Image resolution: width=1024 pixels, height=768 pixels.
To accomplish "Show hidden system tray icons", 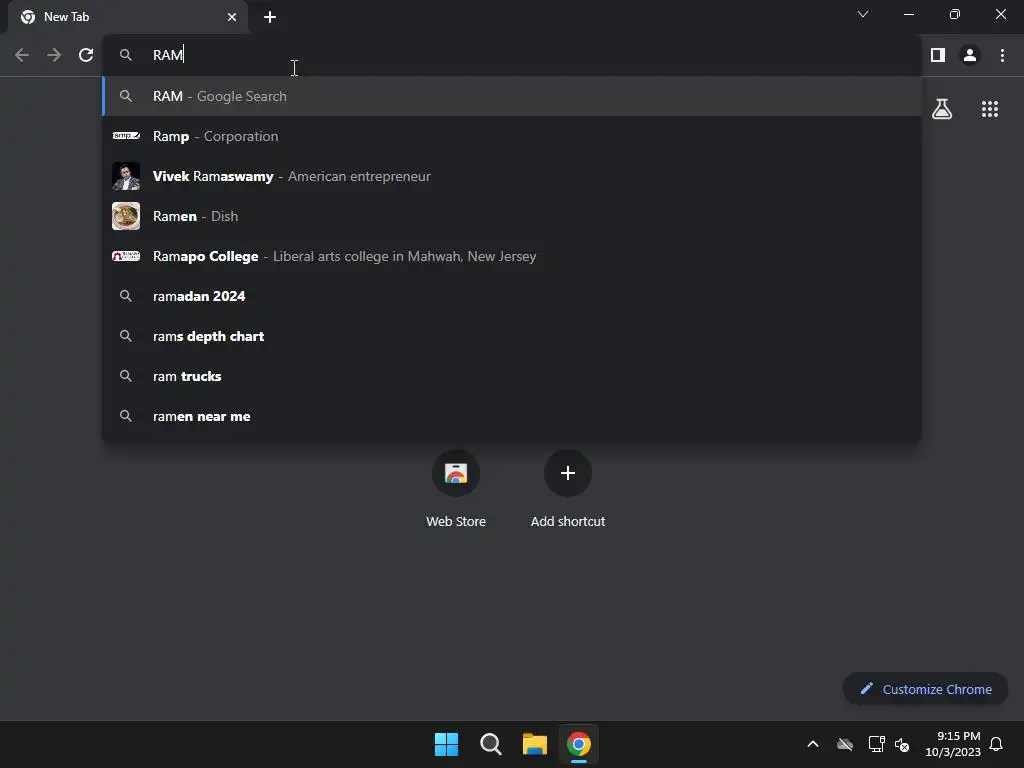I will 813,744.
